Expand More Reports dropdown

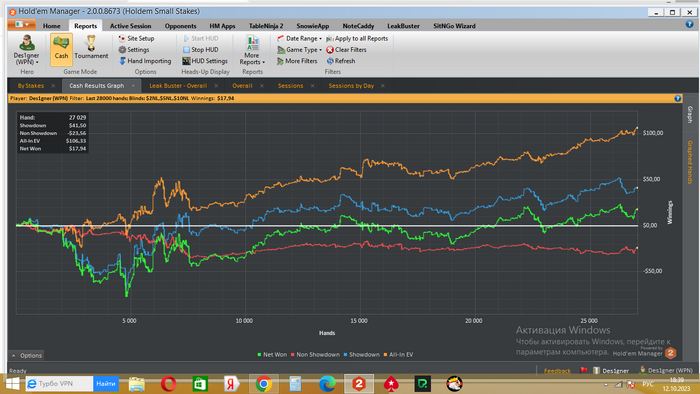[x=252, y=50]
